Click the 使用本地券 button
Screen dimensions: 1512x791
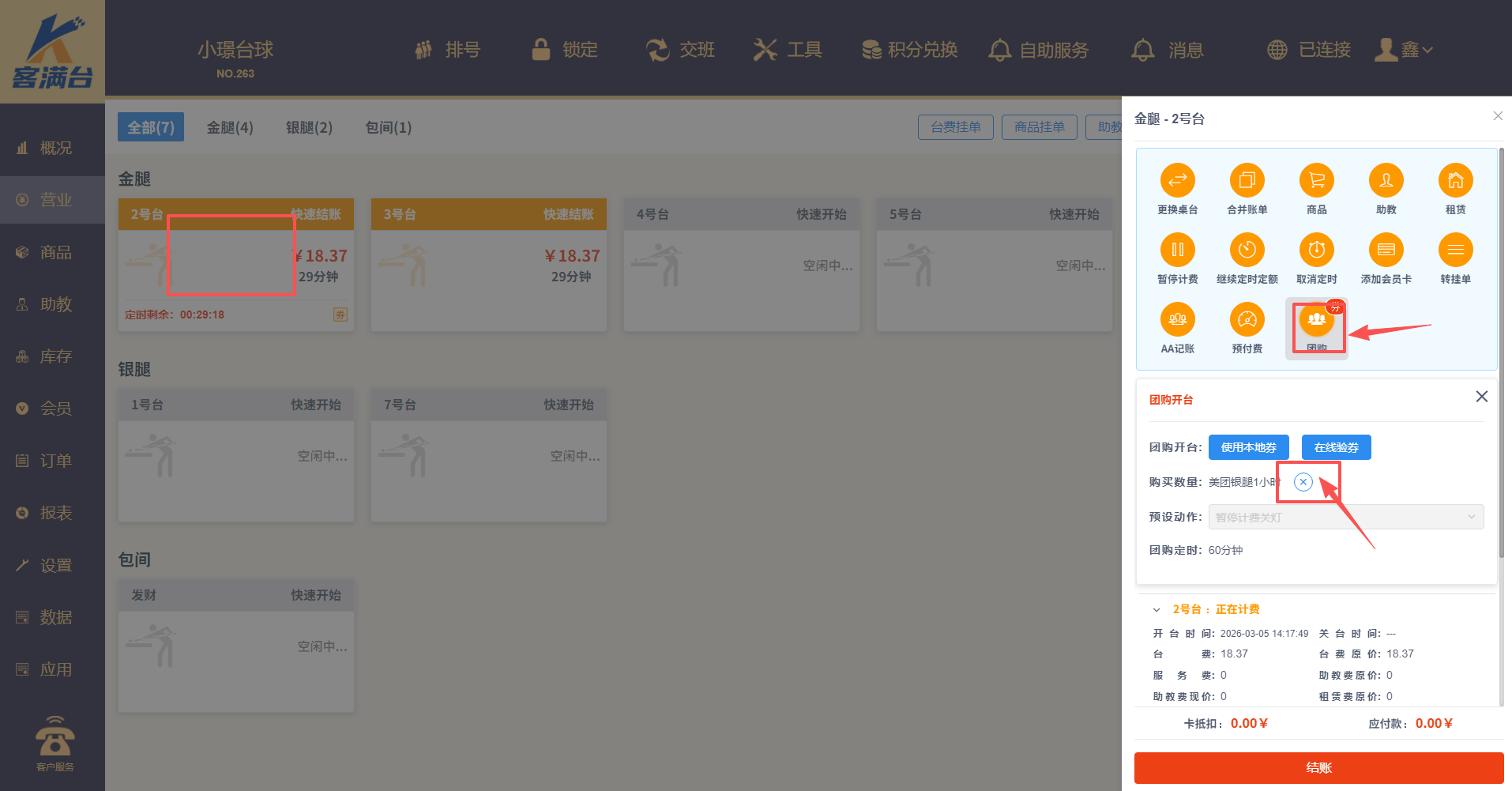[1248, 447]
